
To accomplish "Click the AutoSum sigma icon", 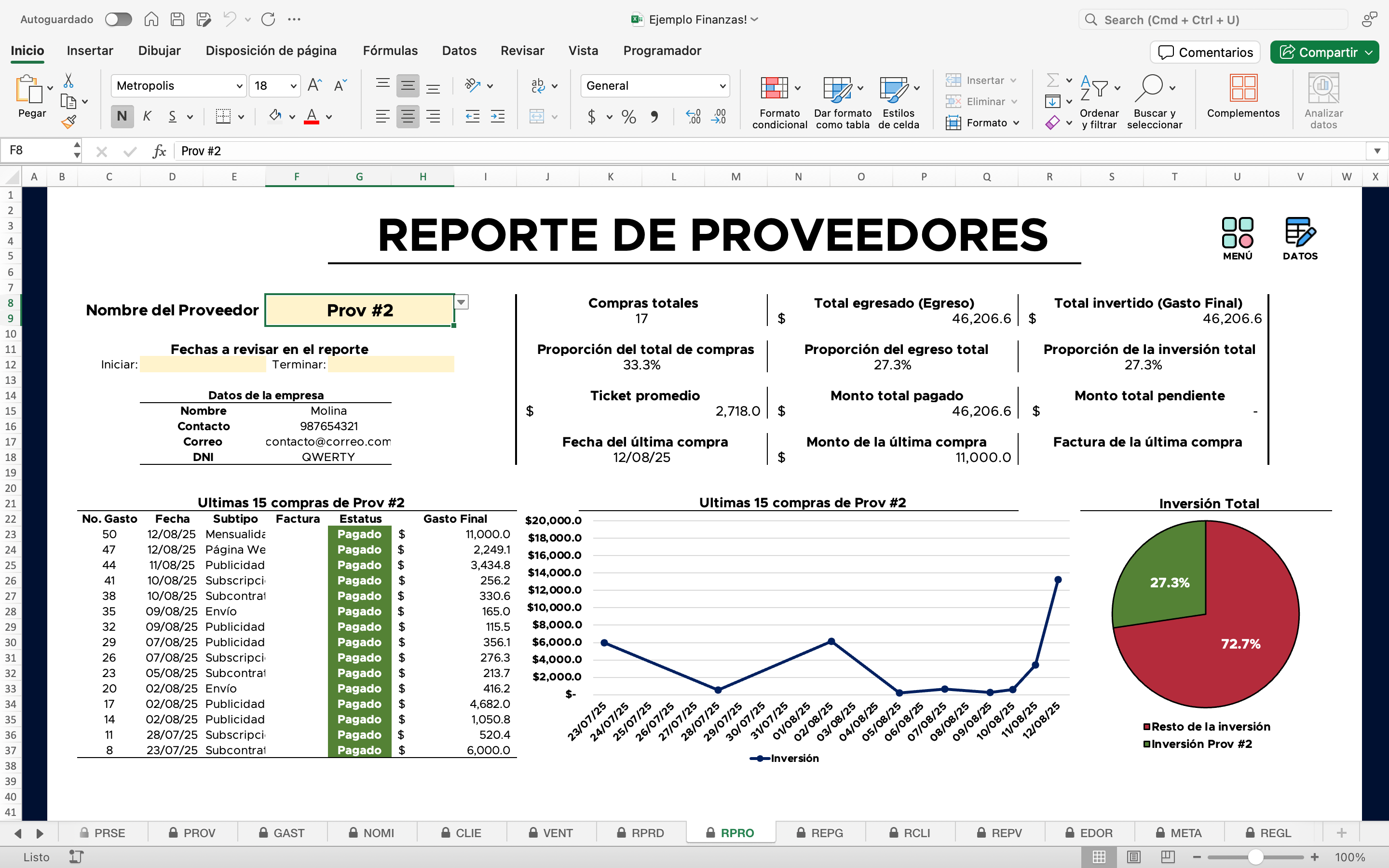I will click(1053, 80).
